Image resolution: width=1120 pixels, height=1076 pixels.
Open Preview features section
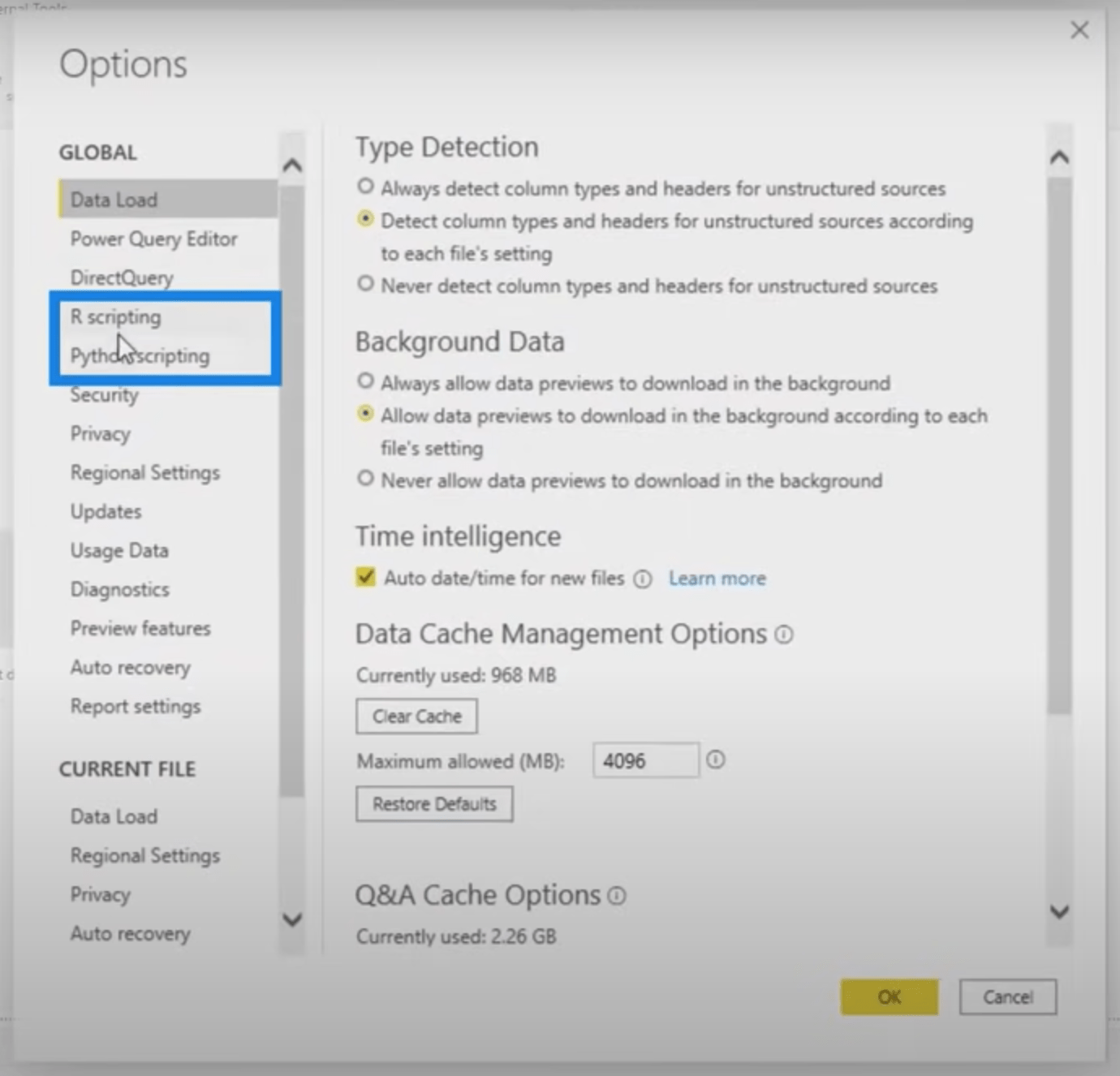click(x=140, y=628)
